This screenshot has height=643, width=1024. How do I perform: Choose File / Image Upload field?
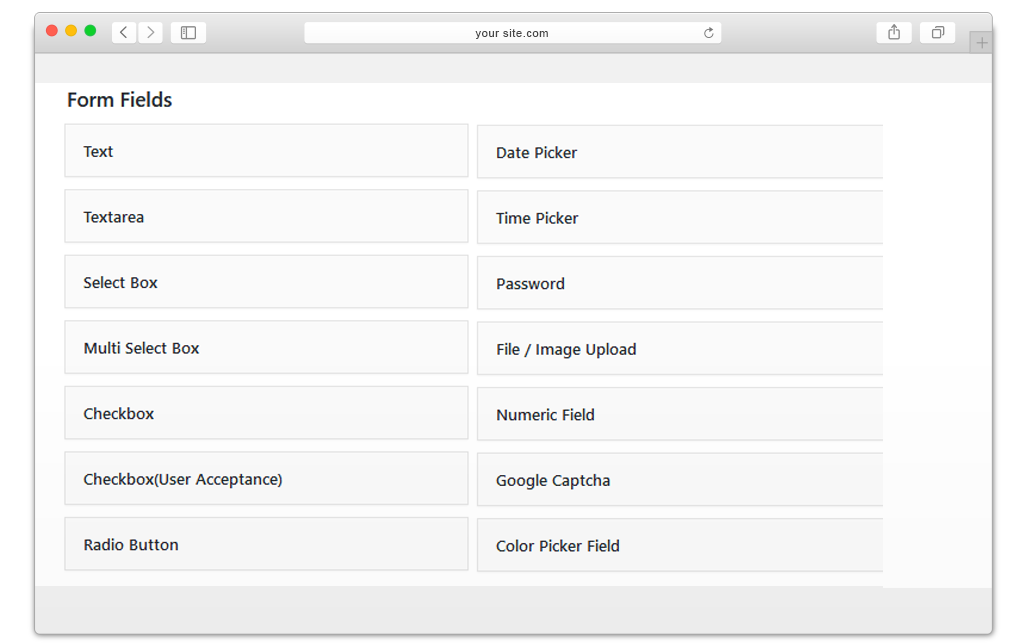tap(680, 349)
